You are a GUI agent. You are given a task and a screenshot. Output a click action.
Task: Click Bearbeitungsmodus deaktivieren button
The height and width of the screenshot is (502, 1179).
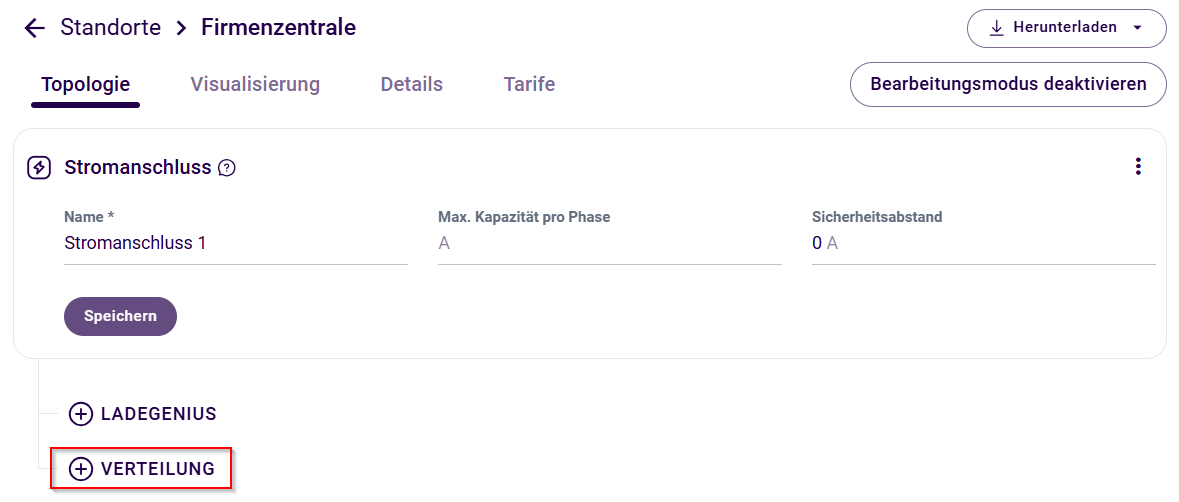[1008, 84]
